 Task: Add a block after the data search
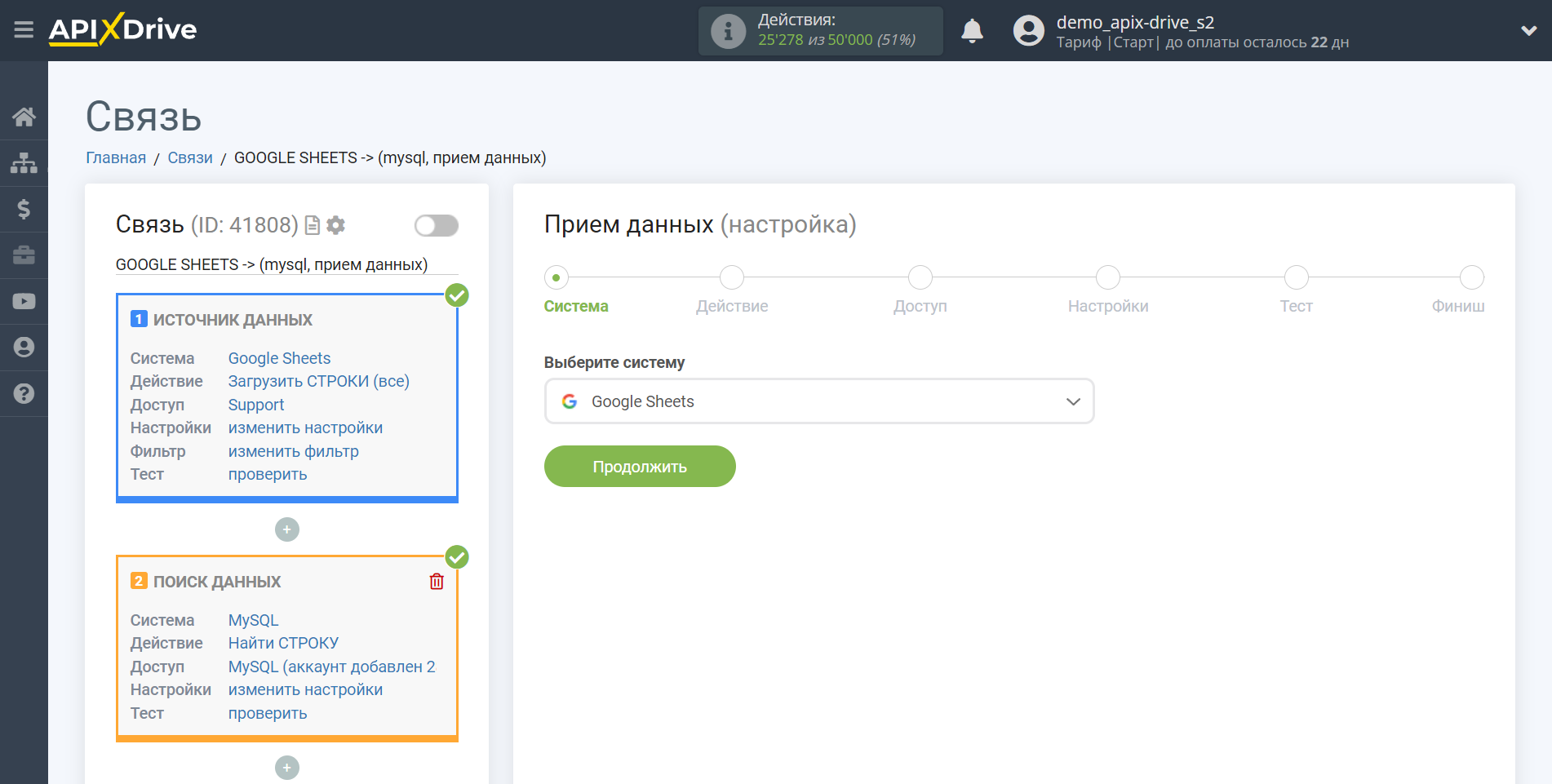tap(287, 768)
